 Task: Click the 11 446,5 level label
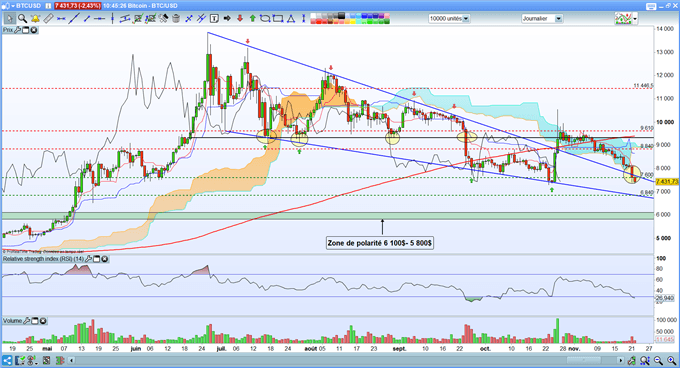(643, 86)
